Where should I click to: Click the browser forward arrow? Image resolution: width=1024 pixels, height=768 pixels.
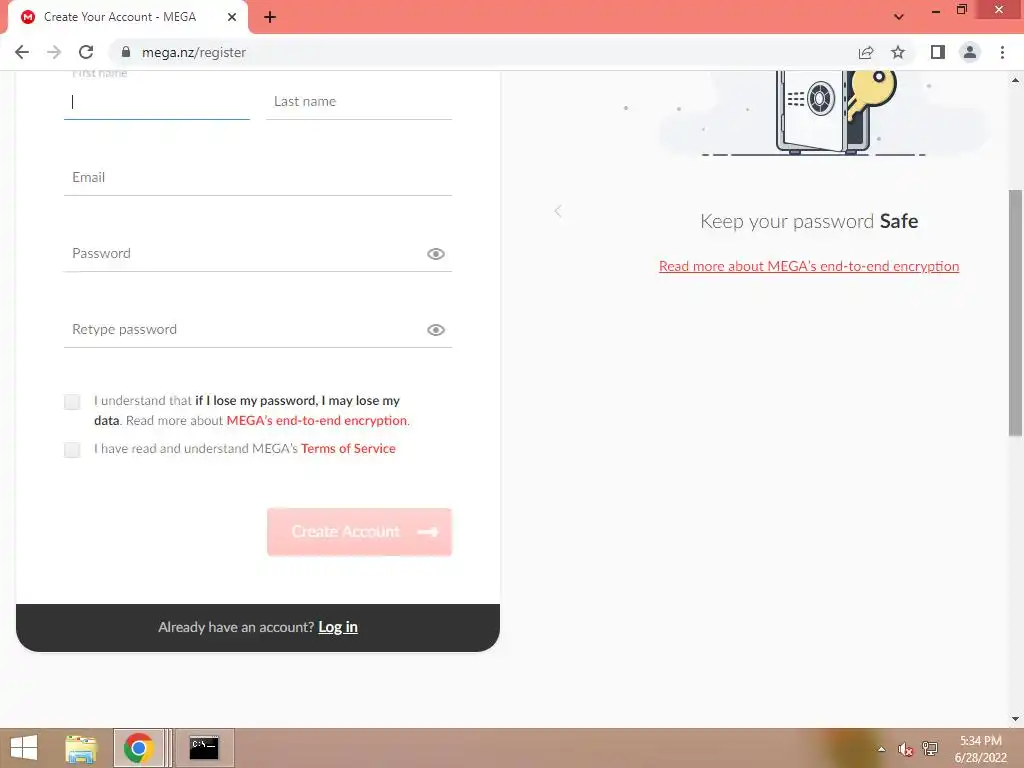tap(54, 52)
